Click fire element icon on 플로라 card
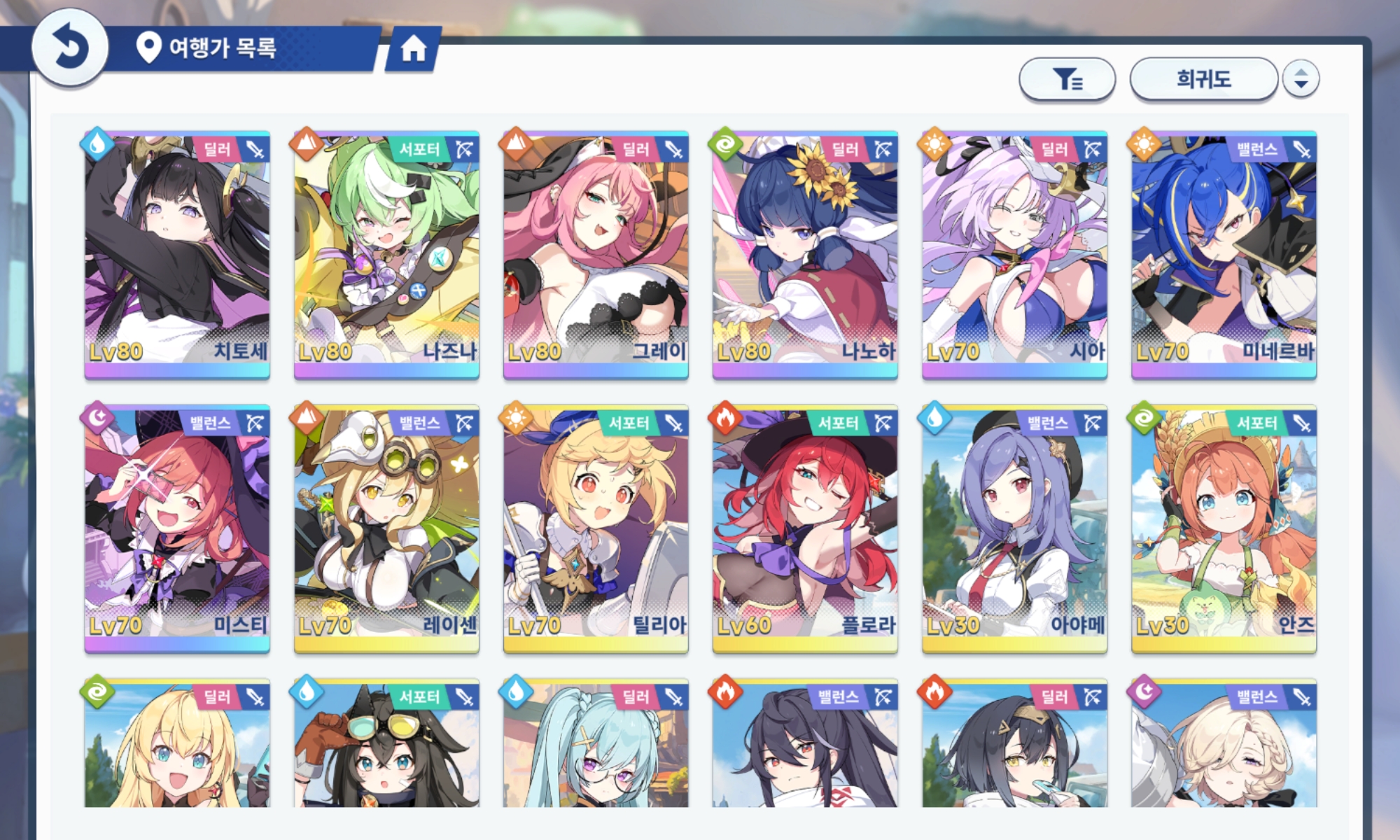1400x840 pixels. pos(724,418)
